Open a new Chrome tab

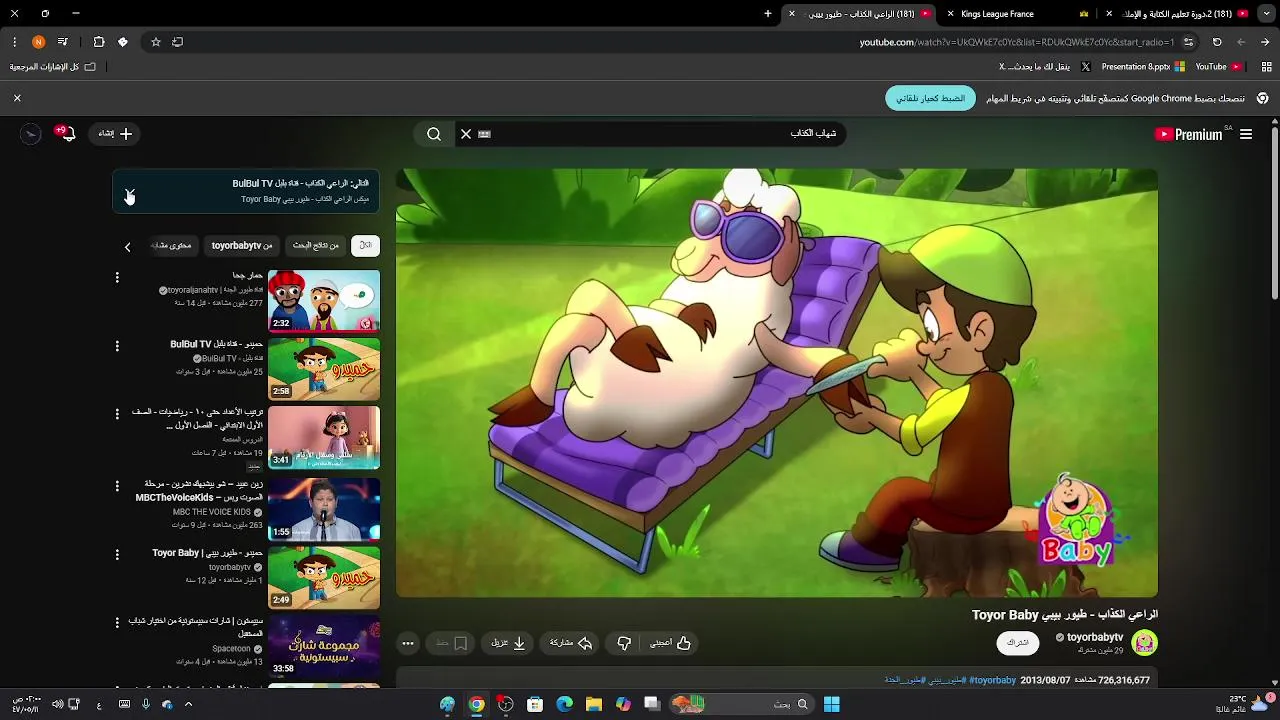[x=768, y=14]
